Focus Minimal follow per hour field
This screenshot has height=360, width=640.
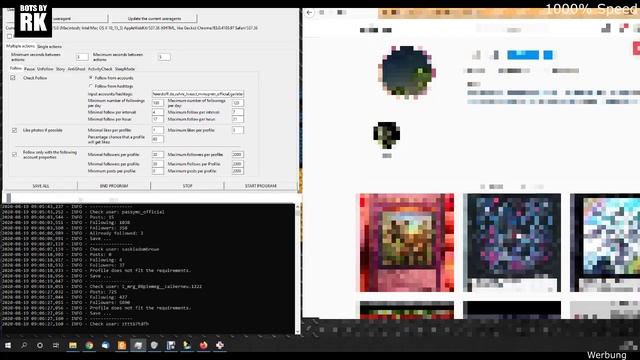click(158, 119)
